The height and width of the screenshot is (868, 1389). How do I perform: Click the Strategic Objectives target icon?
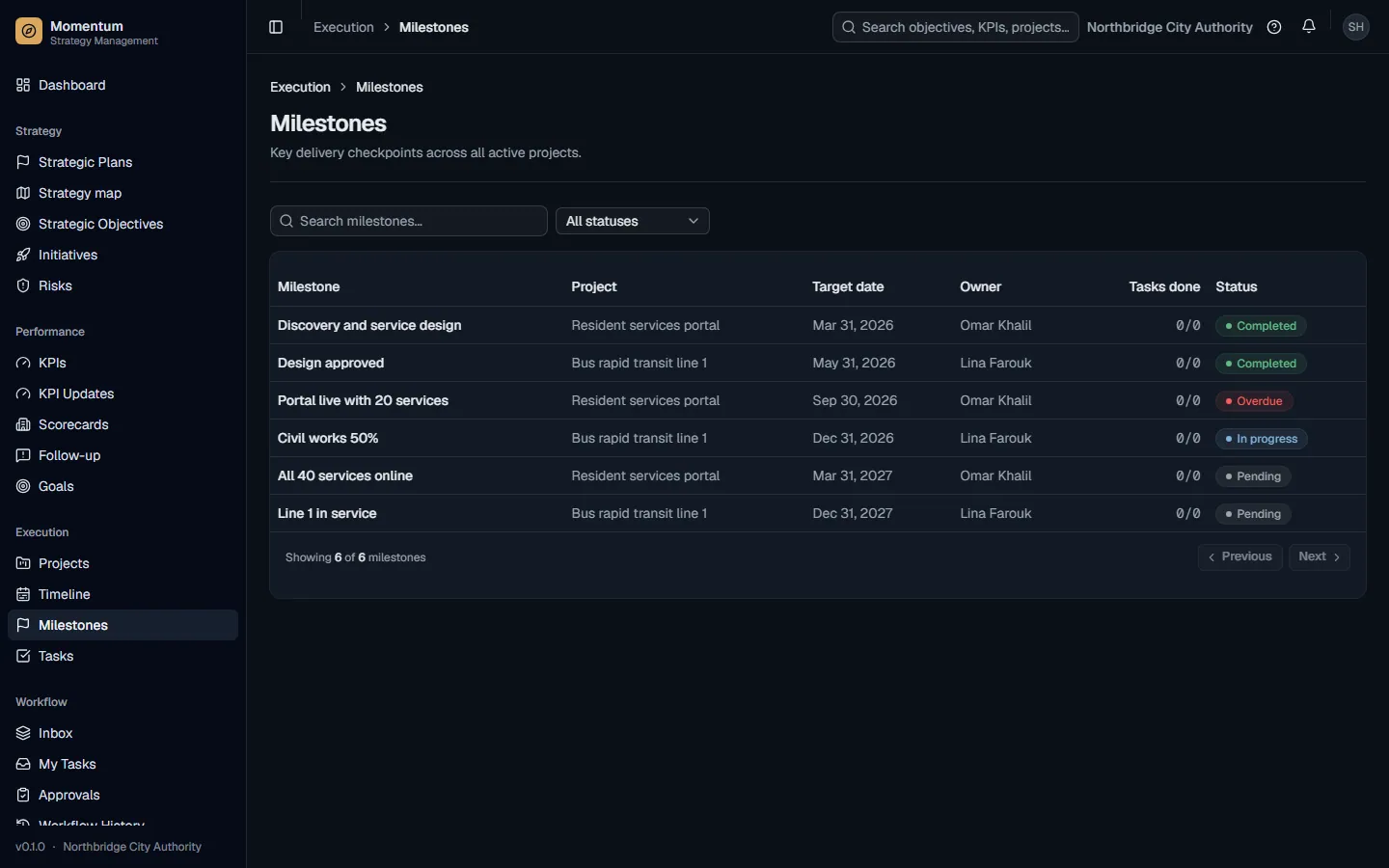(x=23, y=224)
